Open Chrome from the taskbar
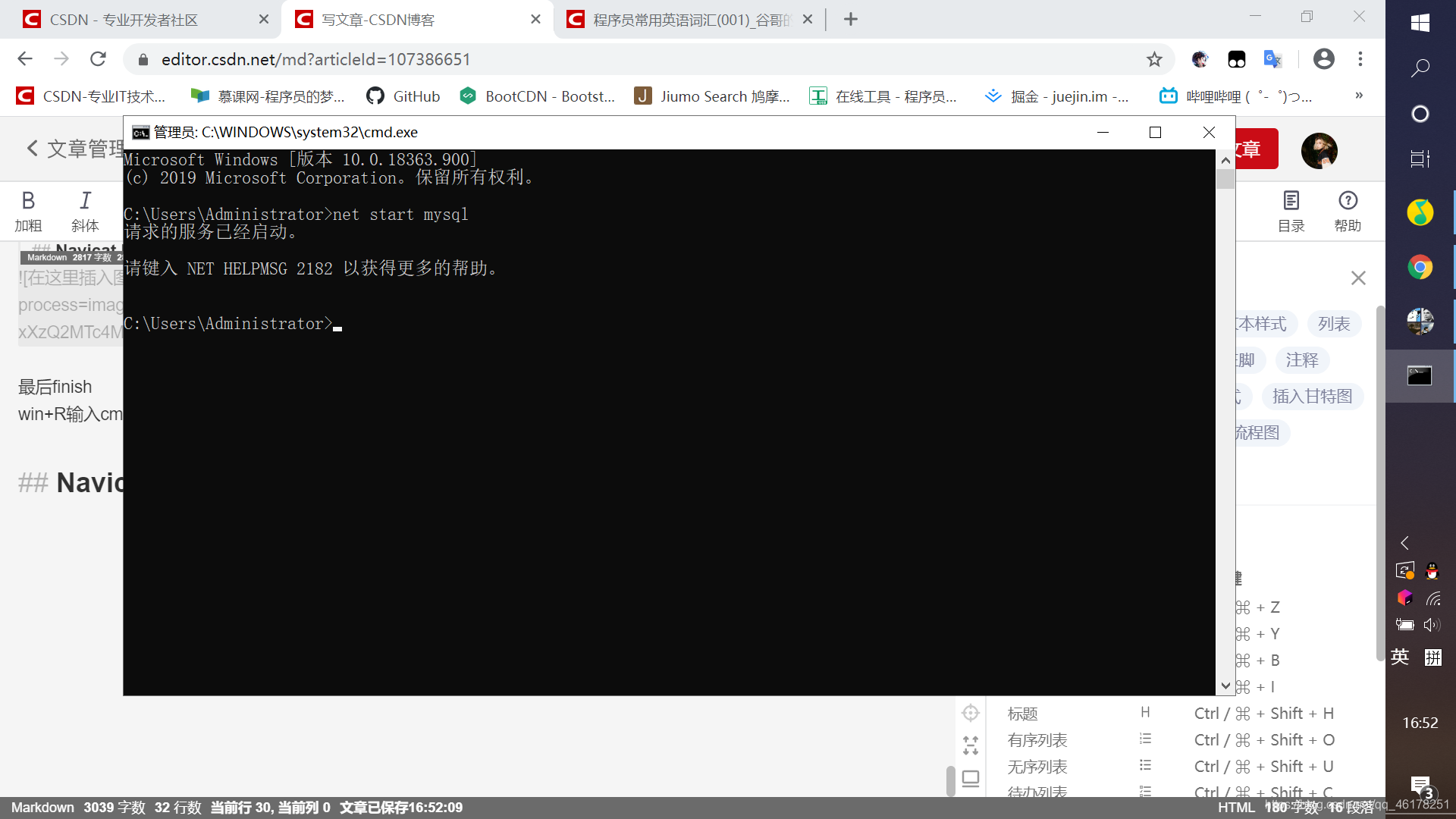This screenshot has height=819, width=1456. (x=1420, y=267)
